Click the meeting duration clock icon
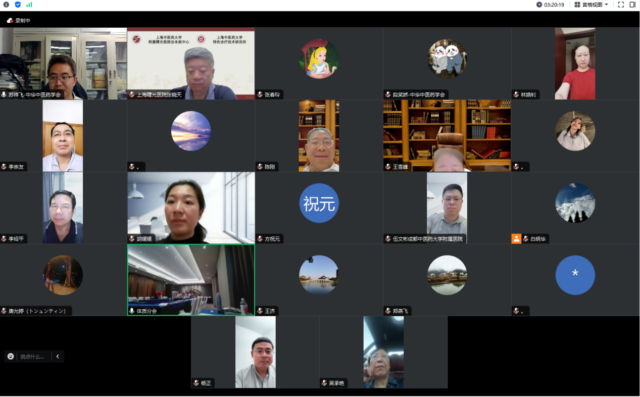 [539, 4]
